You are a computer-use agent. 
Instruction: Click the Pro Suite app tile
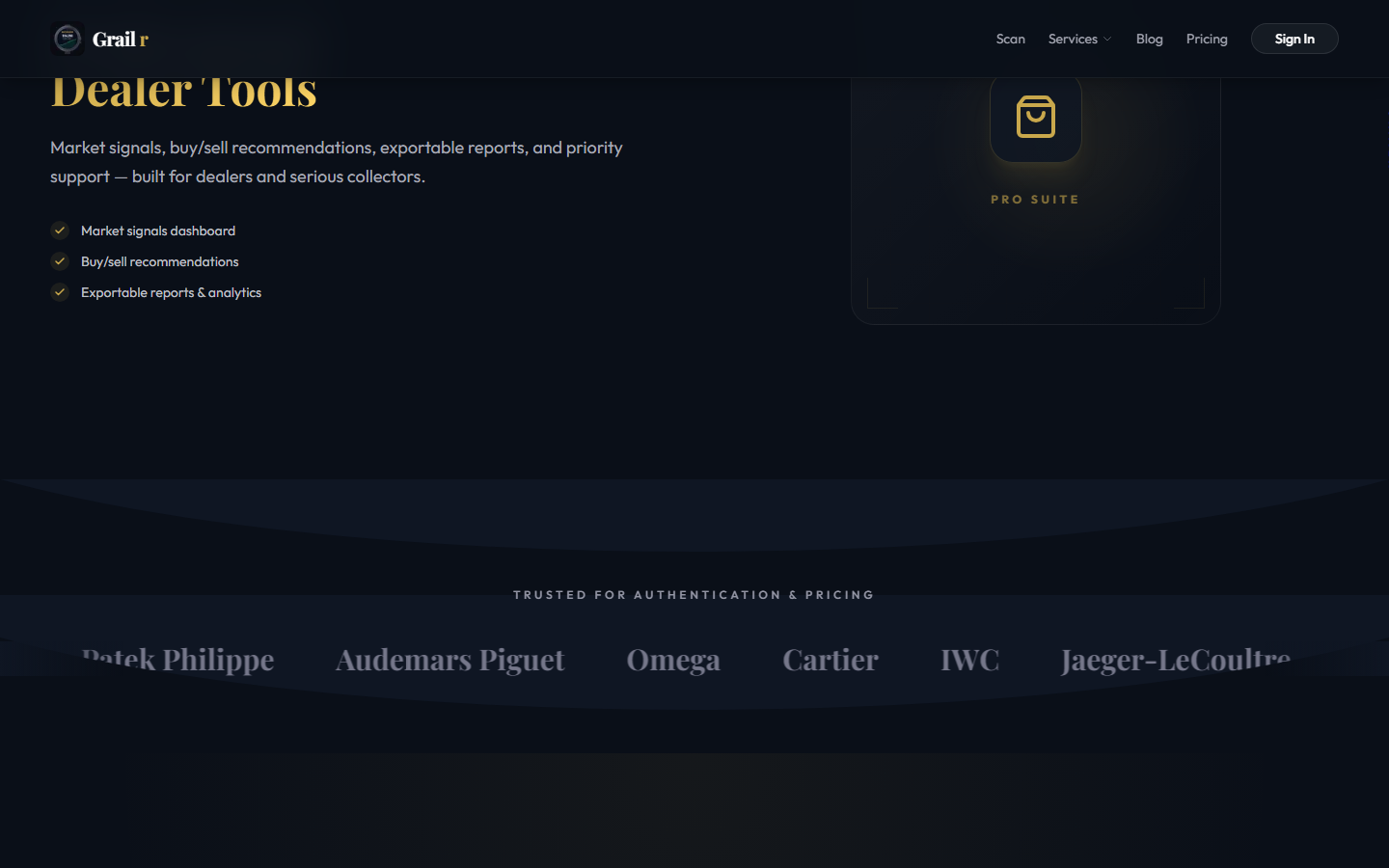pyautogui.click(x=1035, y=193)
